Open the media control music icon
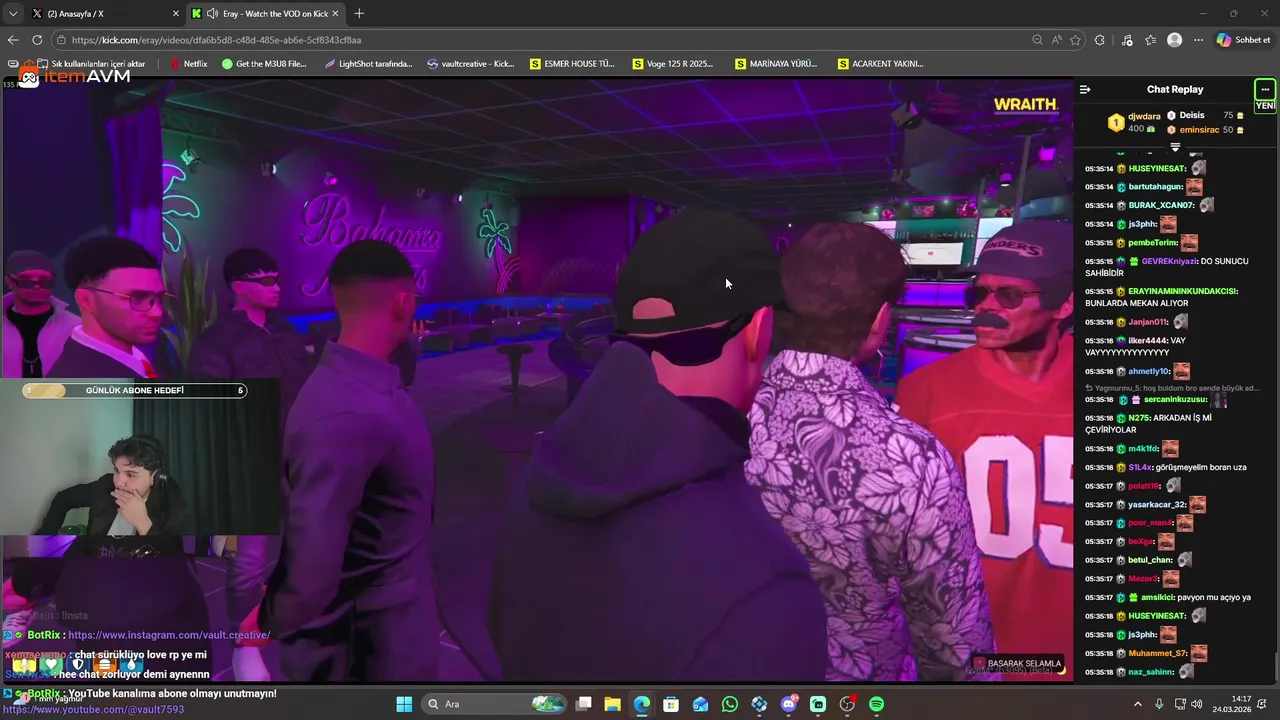Screen dimensions: 1280x720 point(1127,40)
